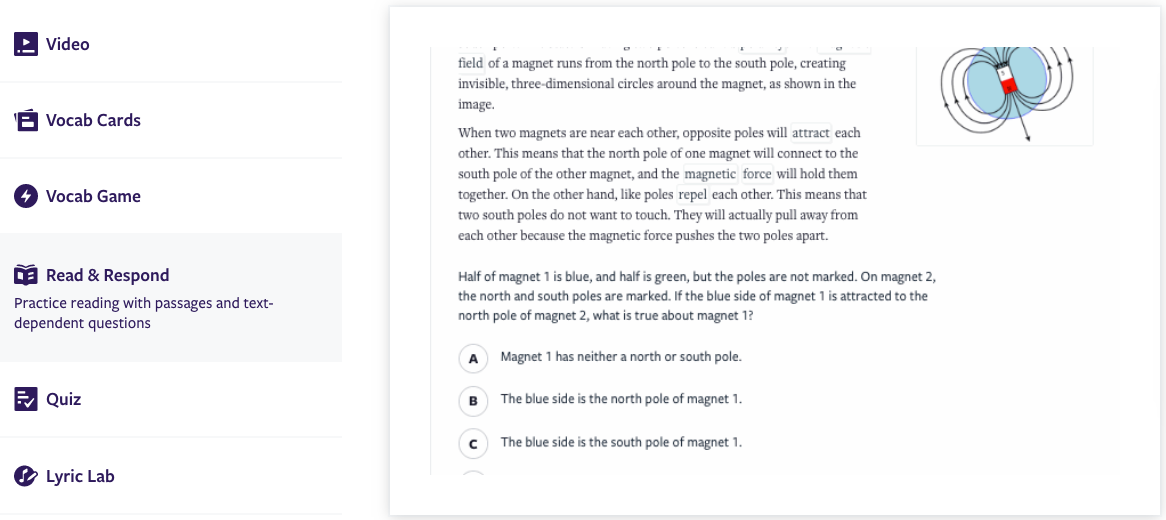Image resolution: width=1166 pixels, height=520 pixels.
Task: Switch to the Quiz section
Action: tap(63, 399)
